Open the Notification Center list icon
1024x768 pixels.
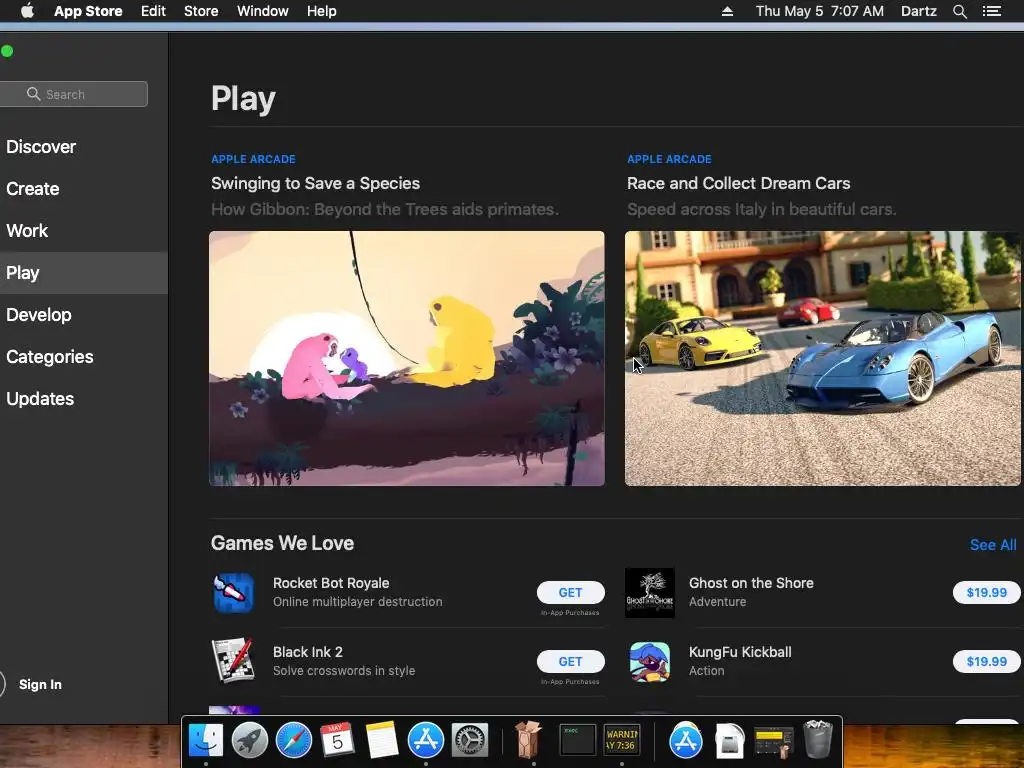point(991,11)
